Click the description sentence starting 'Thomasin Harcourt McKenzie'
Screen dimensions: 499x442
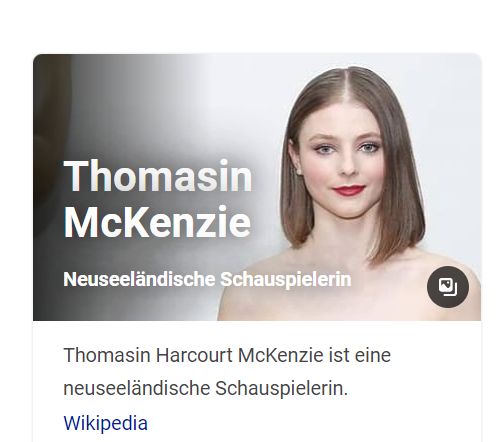(x=227, y=371)
